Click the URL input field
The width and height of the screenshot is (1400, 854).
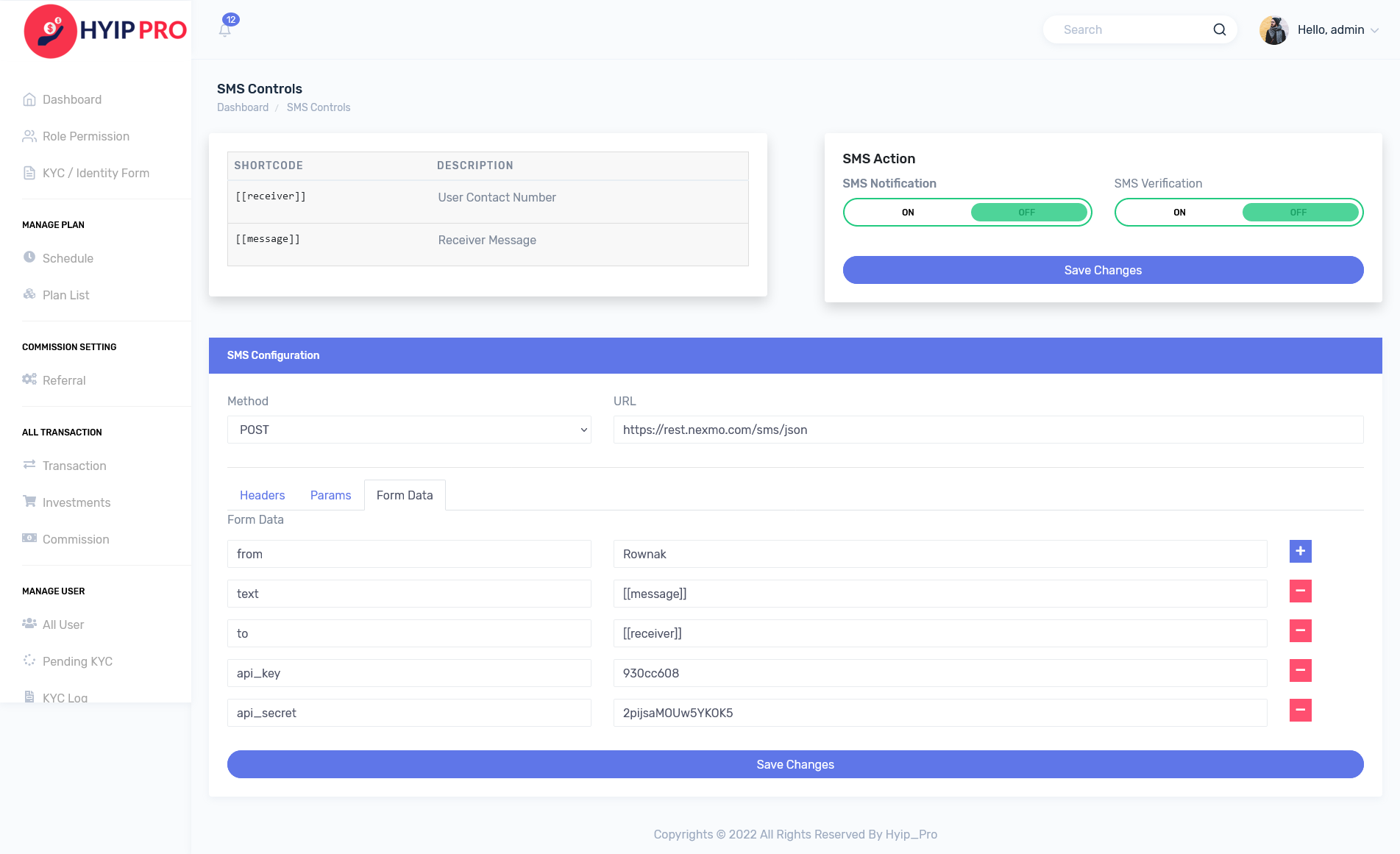tap(987, 430)
